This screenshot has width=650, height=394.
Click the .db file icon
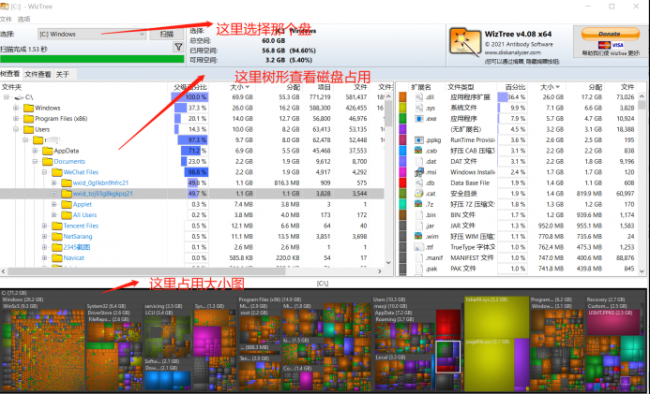click(419, 182)
